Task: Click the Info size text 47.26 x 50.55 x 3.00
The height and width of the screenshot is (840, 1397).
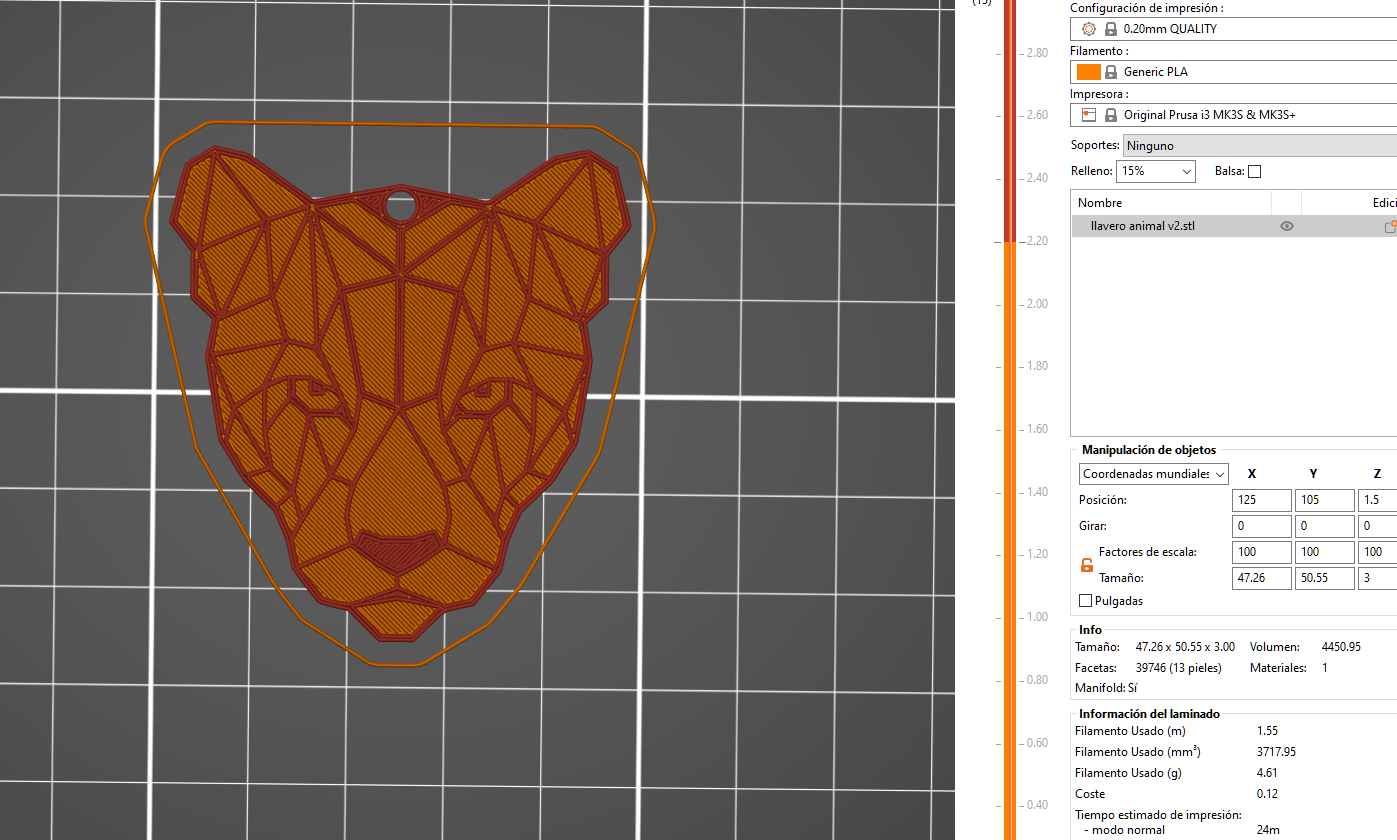Action: [x=1185, y=647]
